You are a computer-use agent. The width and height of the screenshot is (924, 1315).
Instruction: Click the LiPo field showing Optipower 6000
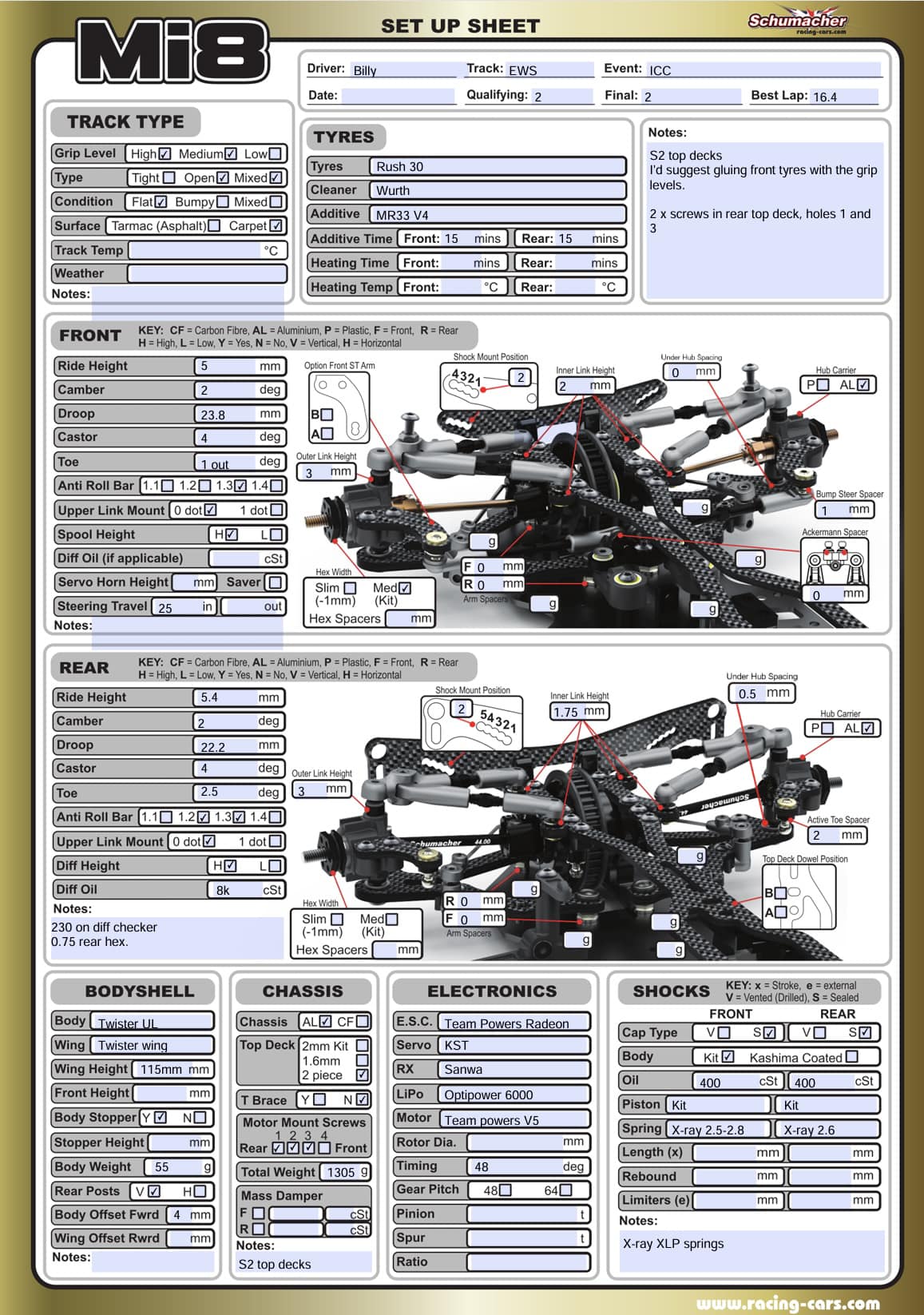[x=514, y=1094]
